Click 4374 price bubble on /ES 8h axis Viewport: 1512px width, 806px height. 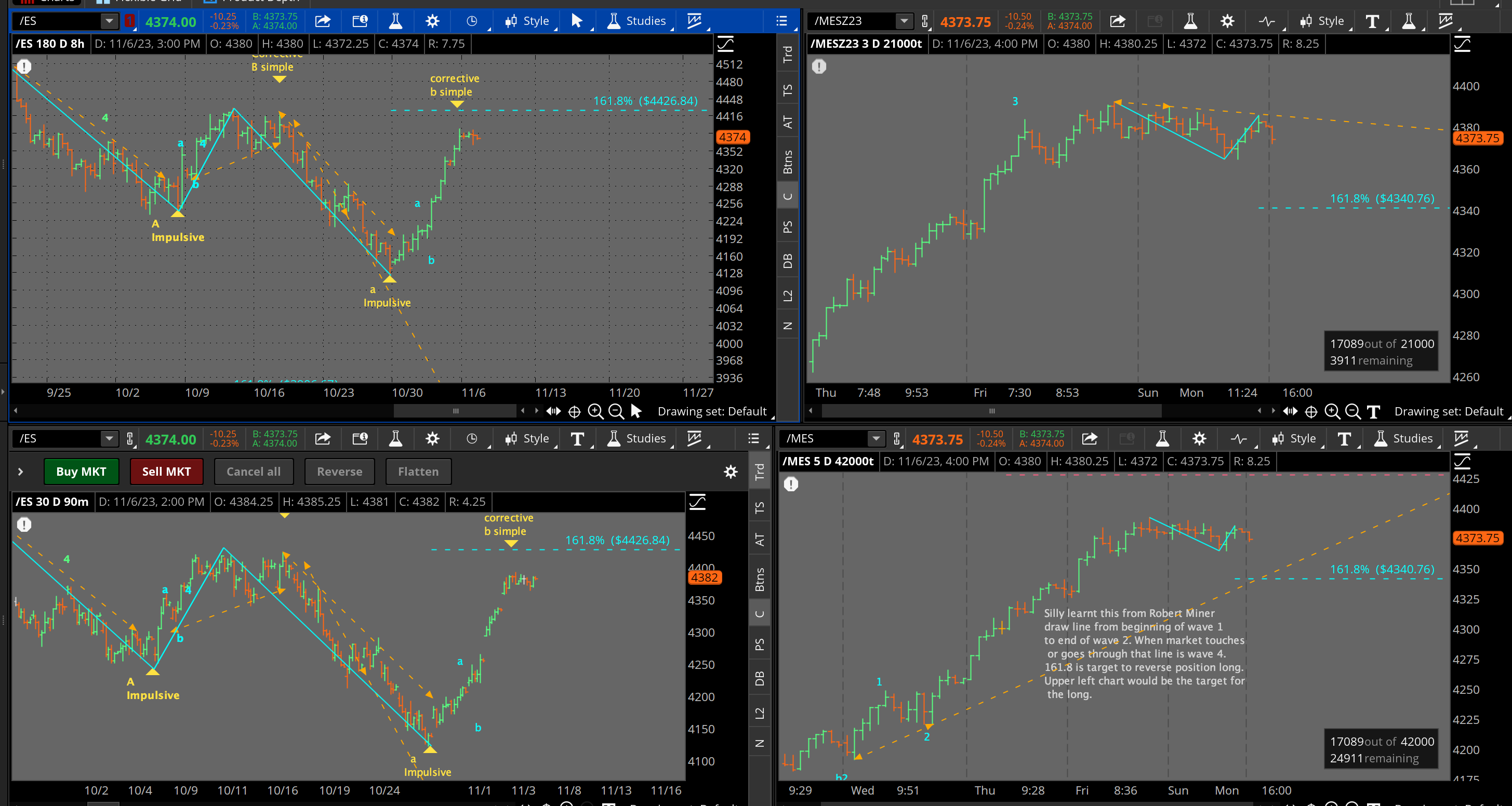[x=733, y=137]
